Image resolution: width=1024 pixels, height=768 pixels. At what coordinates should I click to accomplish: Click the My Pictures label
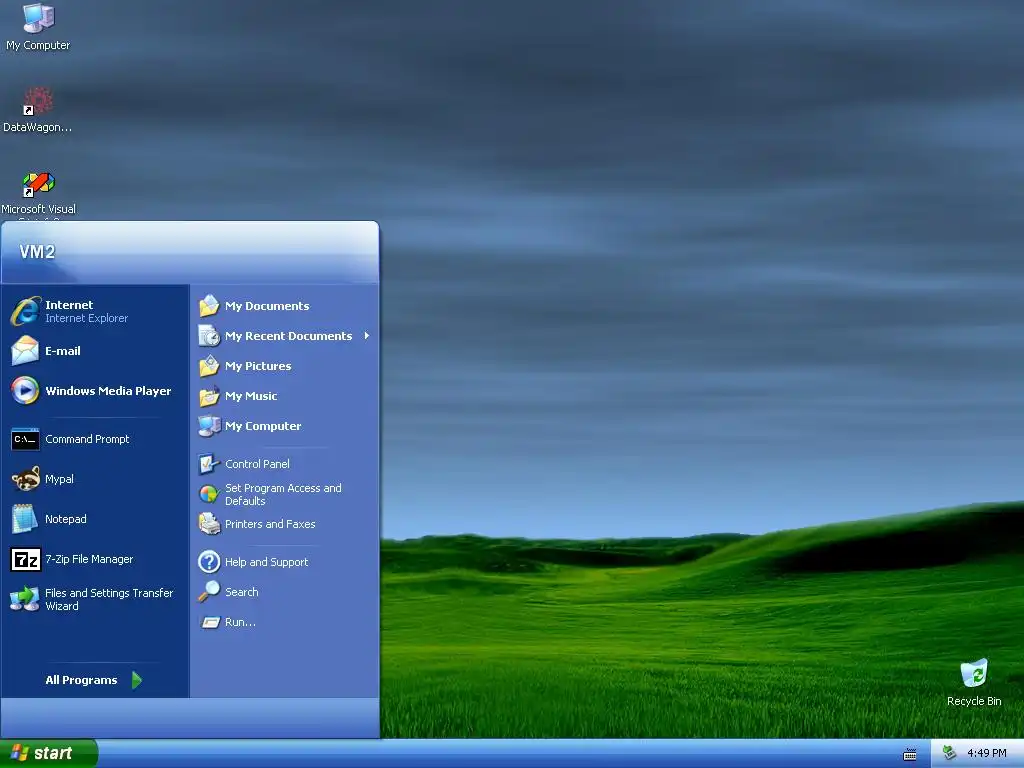[259, 366]
